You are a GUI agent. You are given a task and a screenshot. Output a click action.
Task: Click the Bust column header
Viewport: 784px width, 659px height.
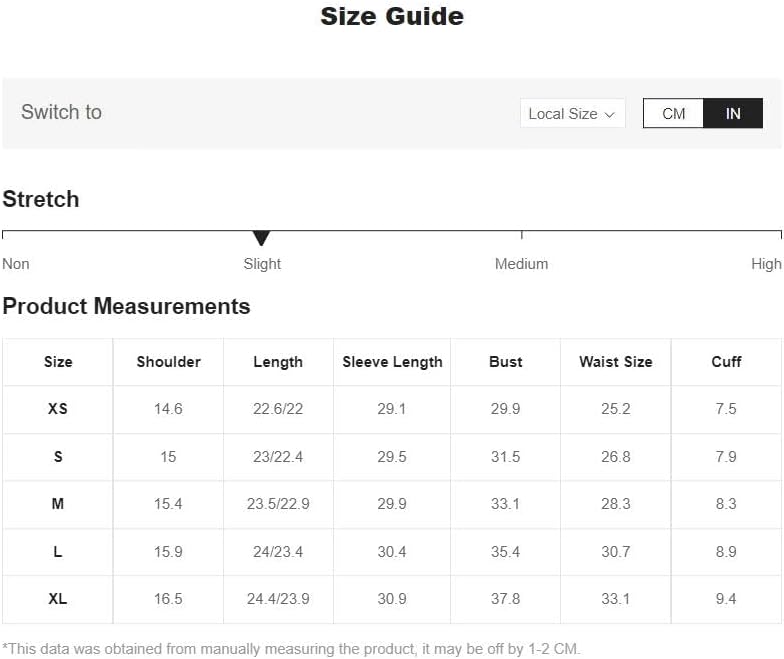(x=506, y=362)
